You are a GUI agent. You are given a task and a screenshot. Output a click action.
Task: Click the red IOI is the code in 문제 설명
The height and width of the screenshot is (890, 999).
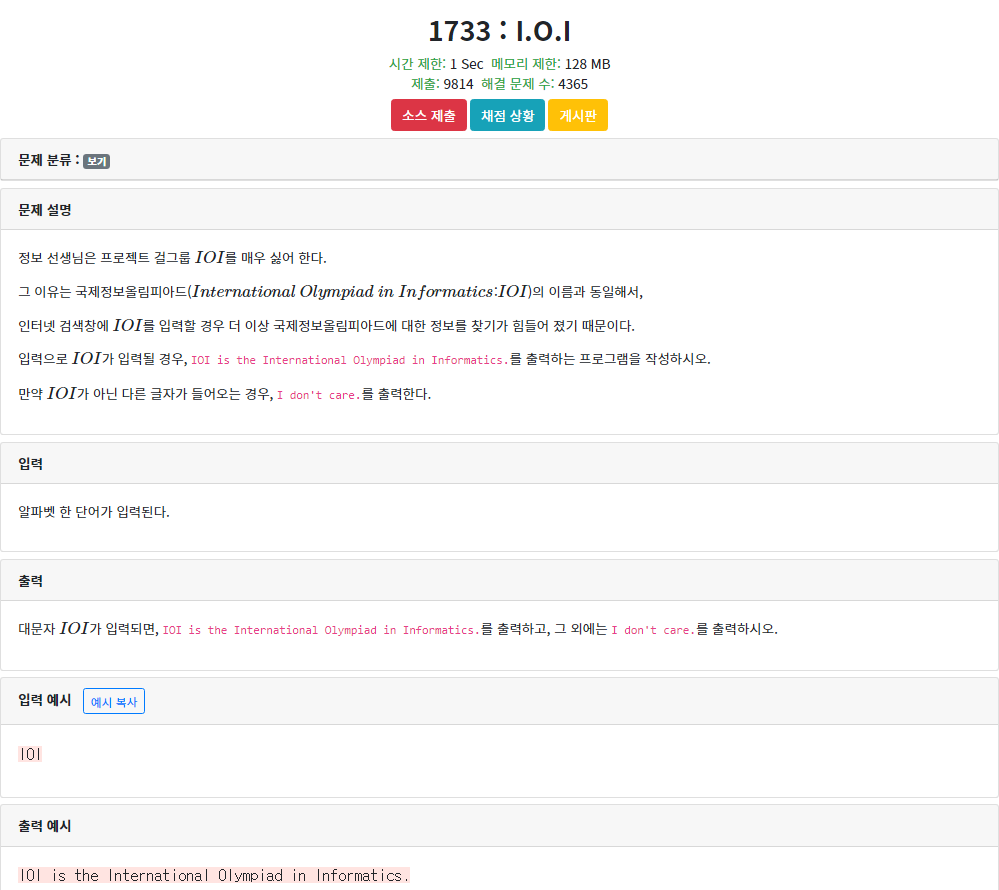click(x=349, y=360)
